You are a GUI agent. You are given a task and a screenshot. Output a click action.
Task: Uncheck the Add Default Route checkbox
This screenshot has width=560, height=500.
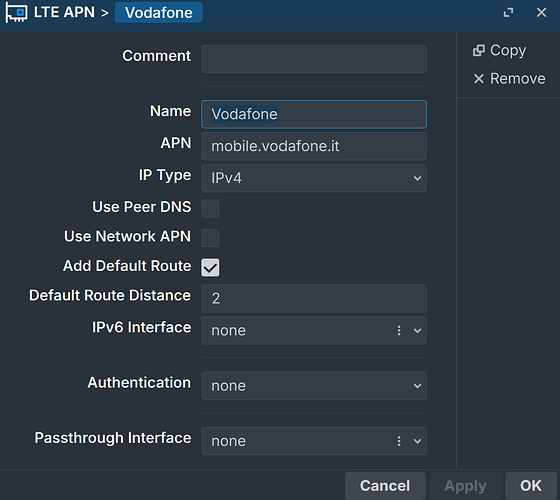(210, 268)
